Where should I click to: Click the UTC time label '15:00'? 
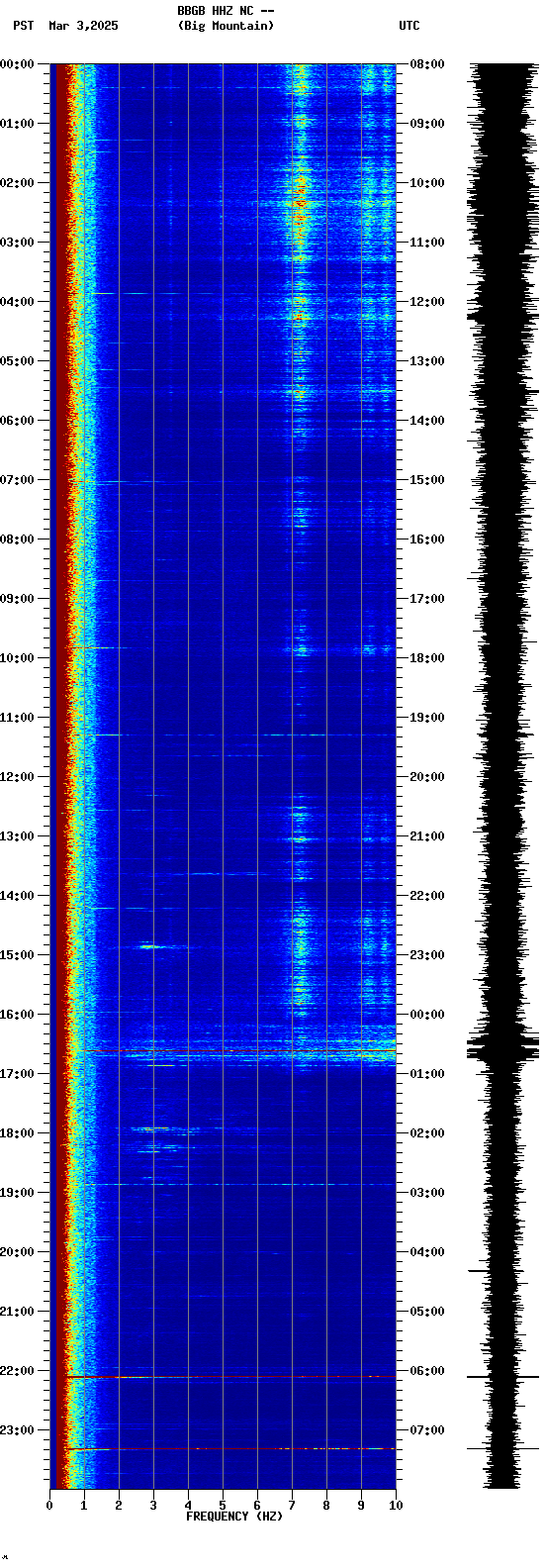click(x=426, y=480)
